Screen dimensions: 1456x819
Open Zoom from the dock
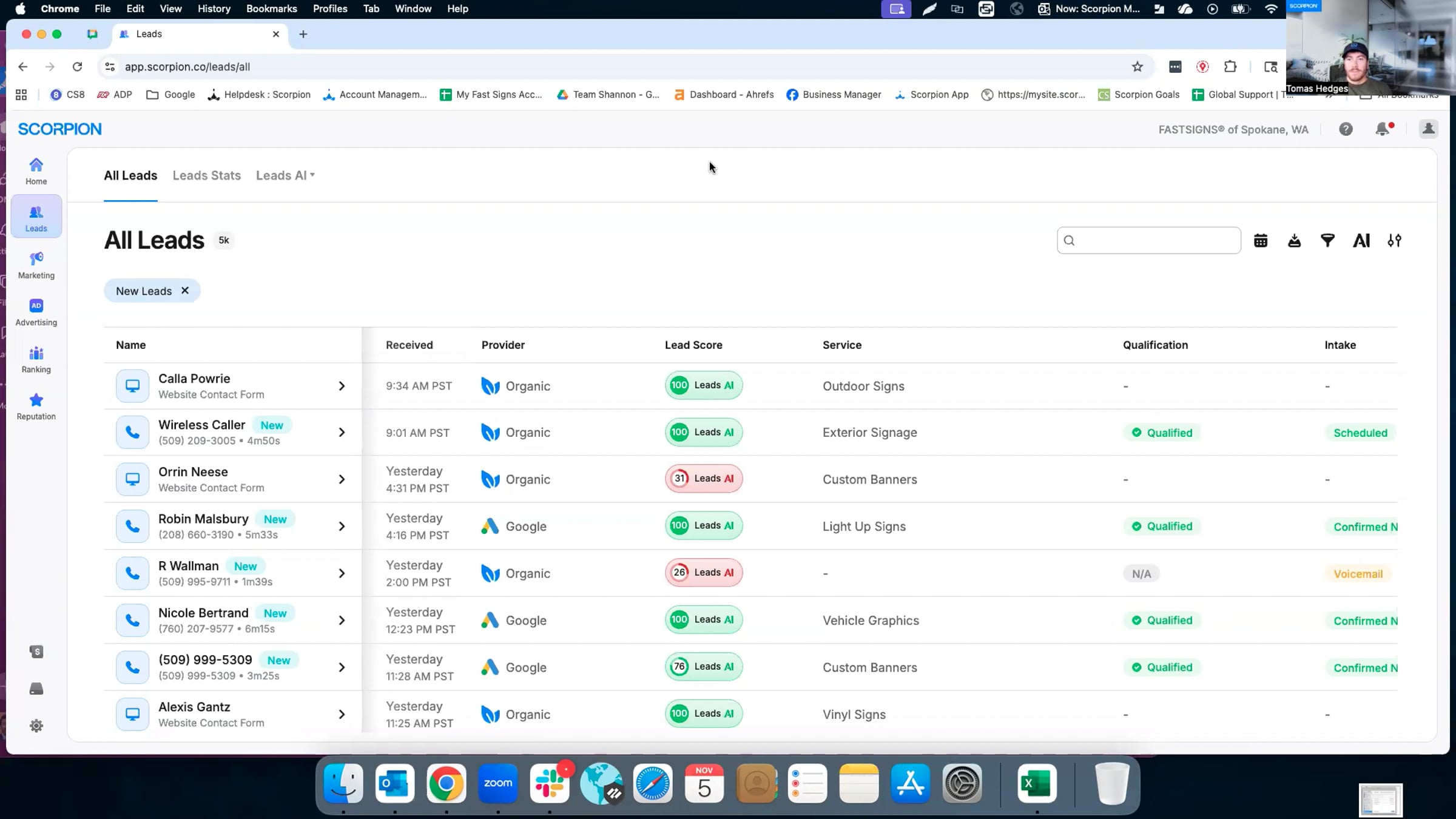(497, 783)
